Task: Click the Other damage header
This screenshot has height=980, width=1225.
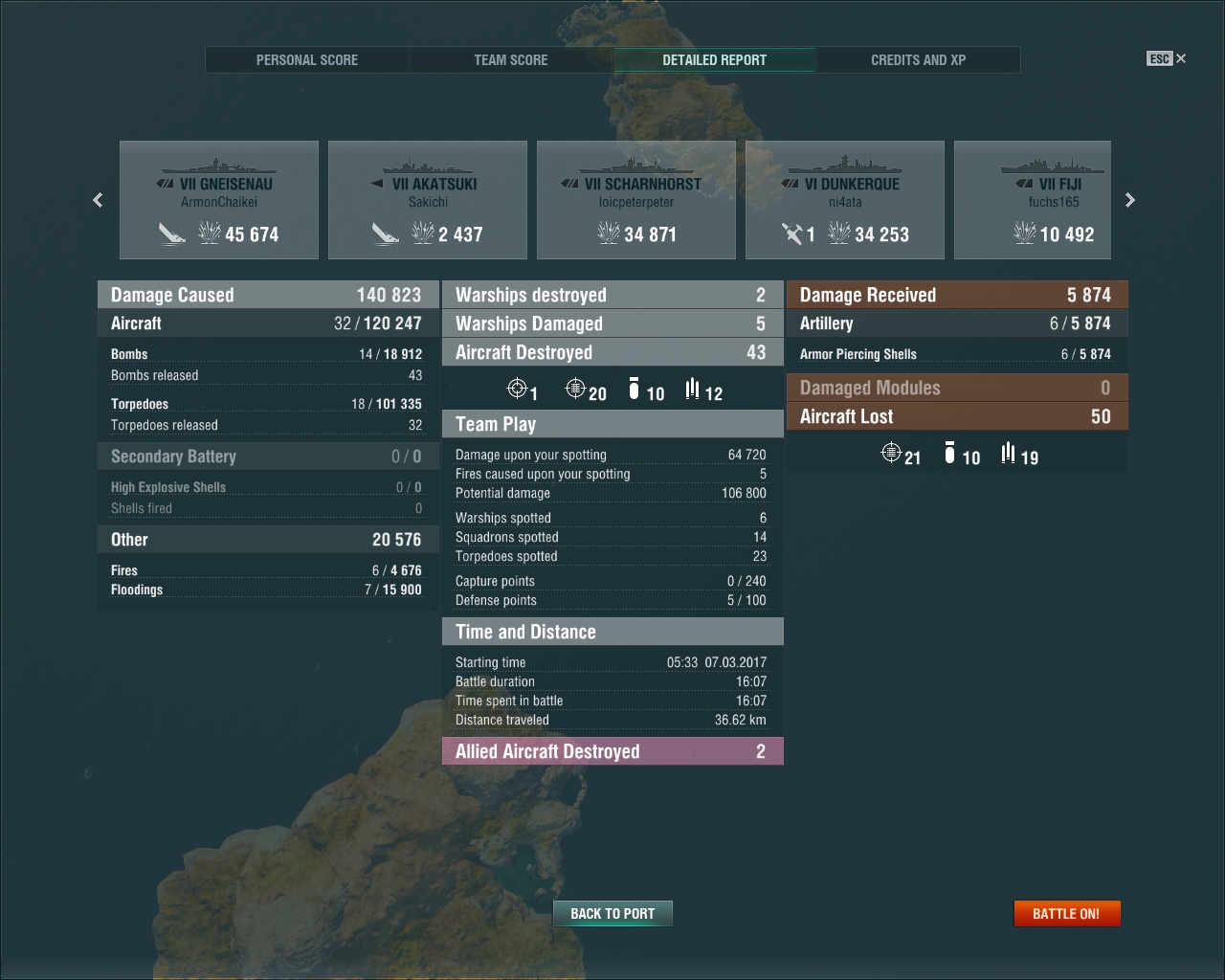Action: tap(268, 540)
